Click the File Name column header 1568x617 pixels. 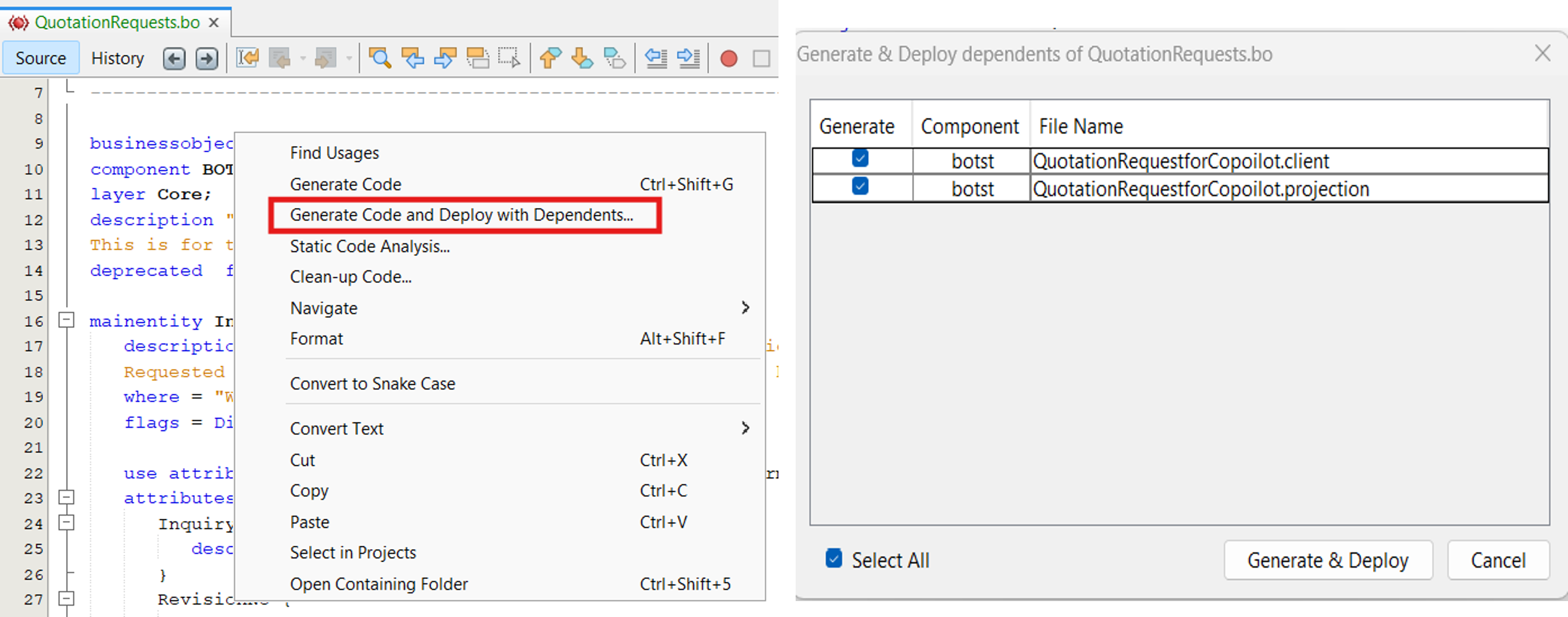coord(1289,126)
